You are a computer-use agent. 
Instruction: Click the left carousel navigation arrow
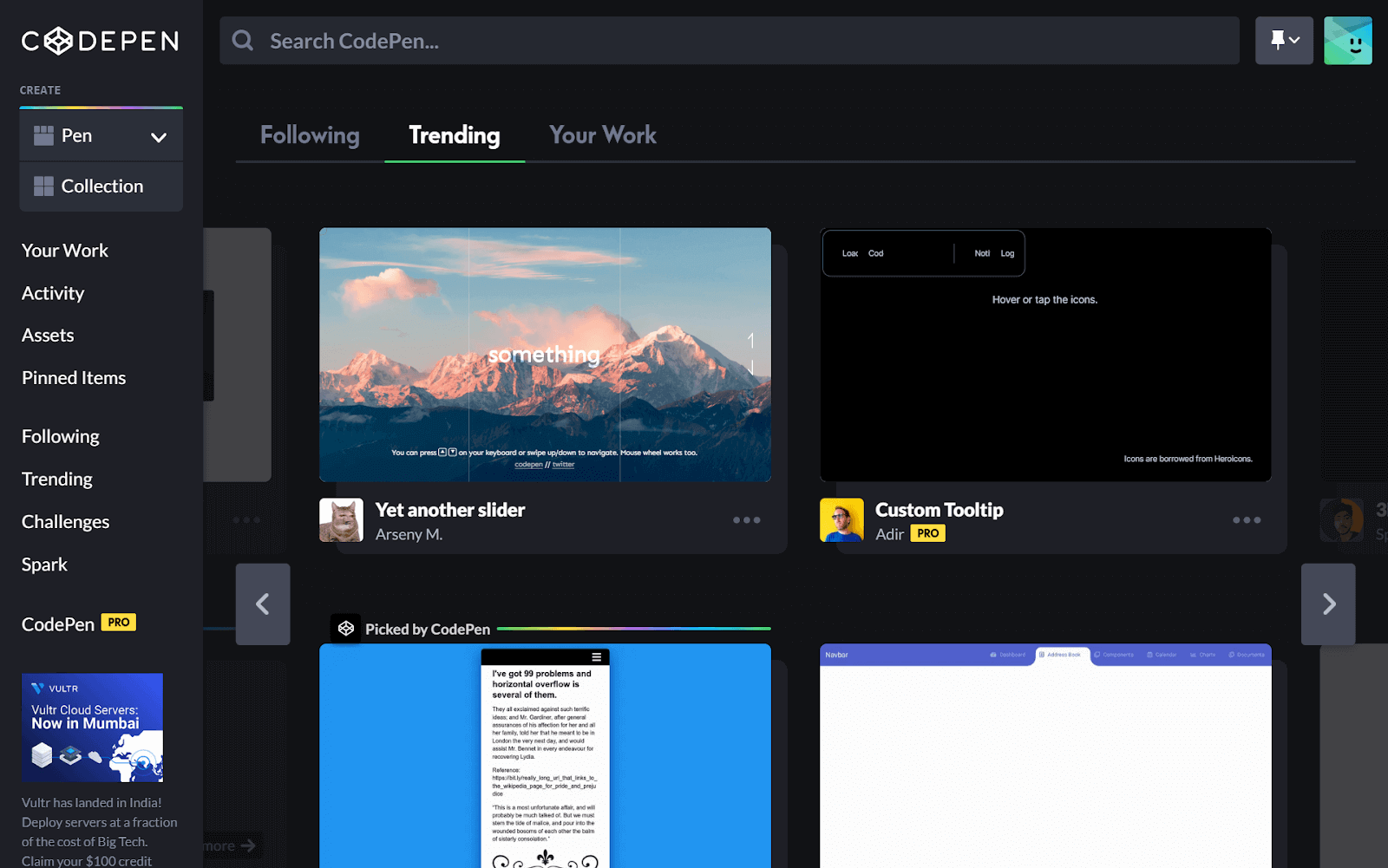tap(263, 604)
